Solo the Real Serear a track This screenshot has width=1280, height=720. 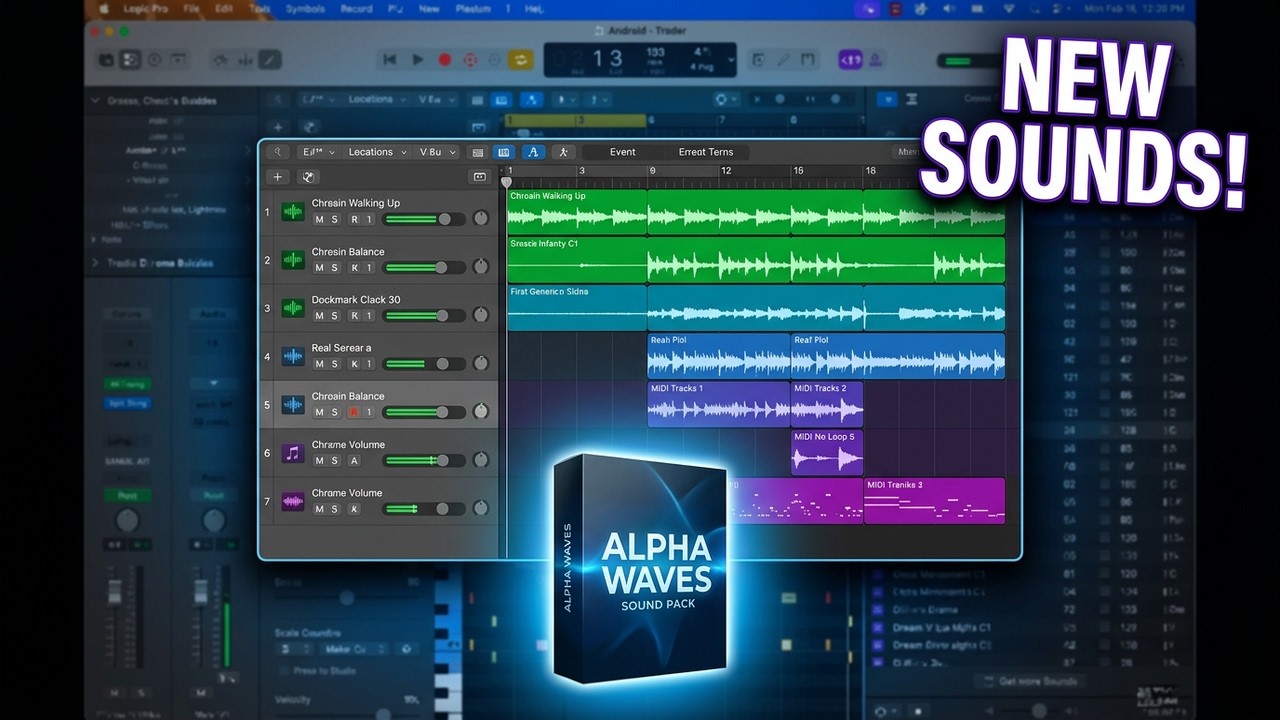335,364
